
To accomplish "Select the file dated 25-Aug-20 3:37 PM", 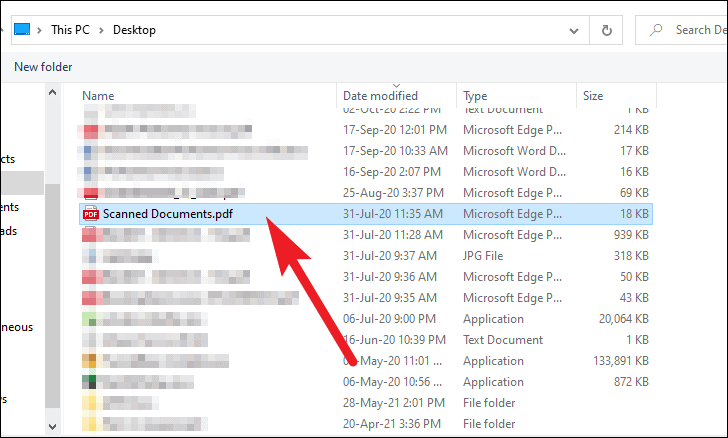I will 366,193.
